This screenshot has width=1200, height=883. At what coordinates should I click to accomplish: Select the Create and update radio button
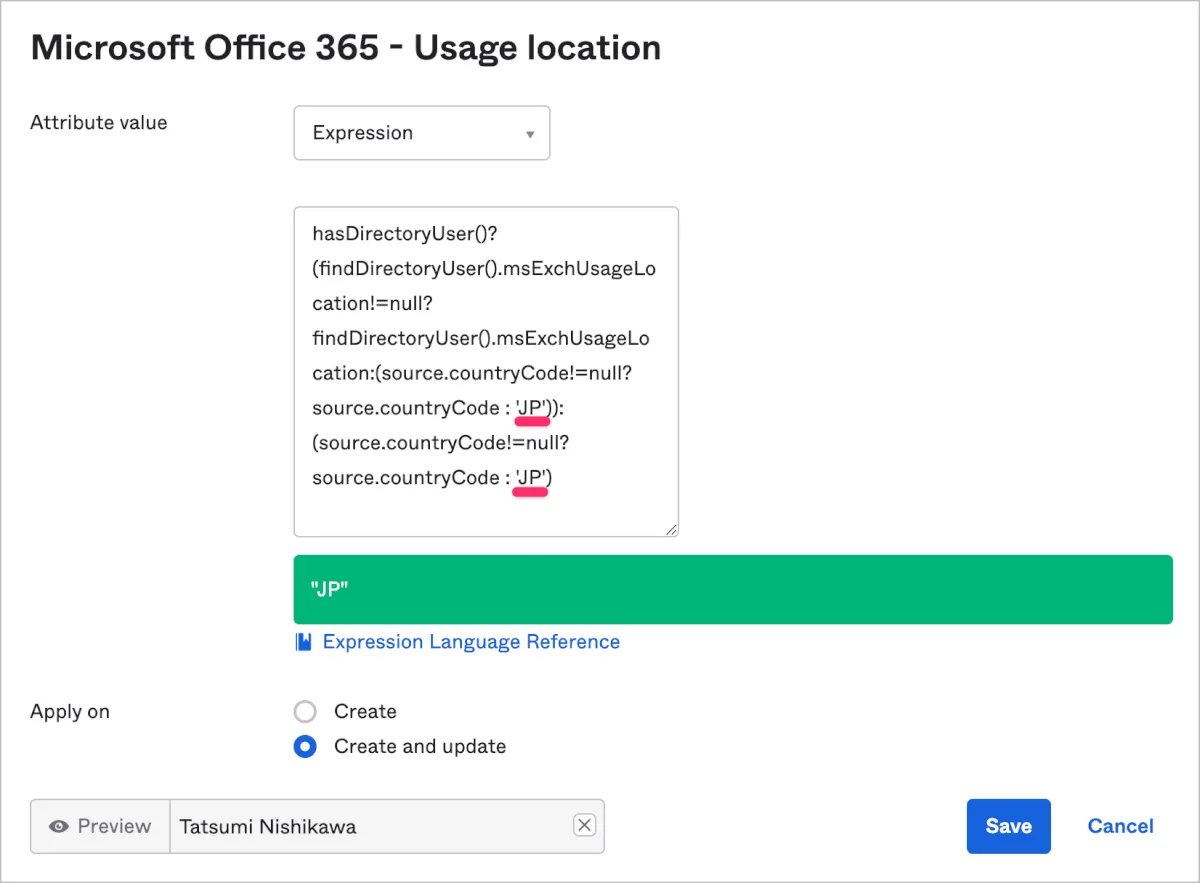click(x=305, y=747)
